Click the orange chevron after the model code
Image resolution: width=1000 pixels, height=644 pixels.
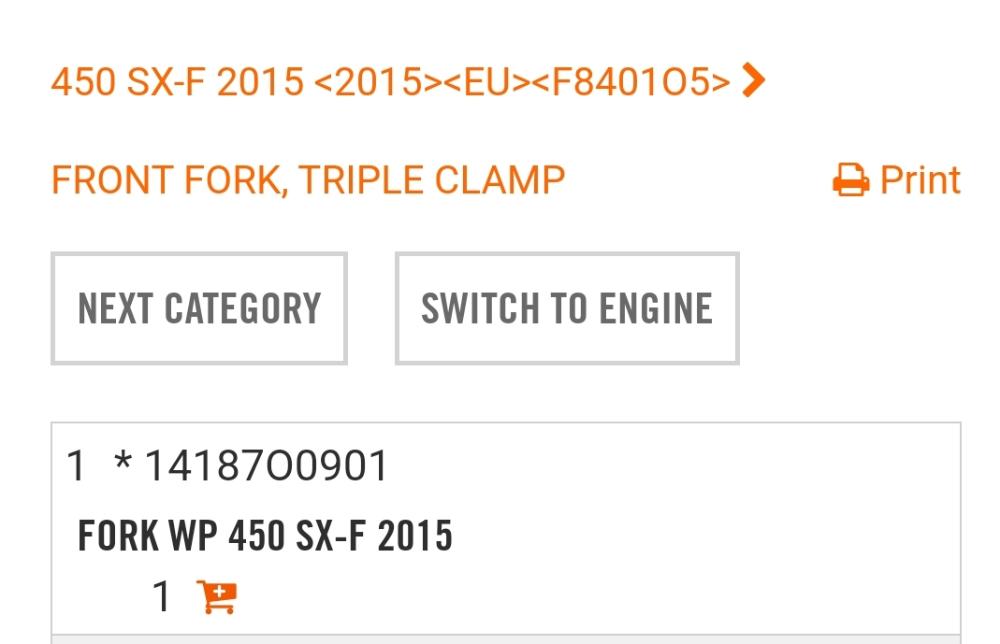[754, 80]
